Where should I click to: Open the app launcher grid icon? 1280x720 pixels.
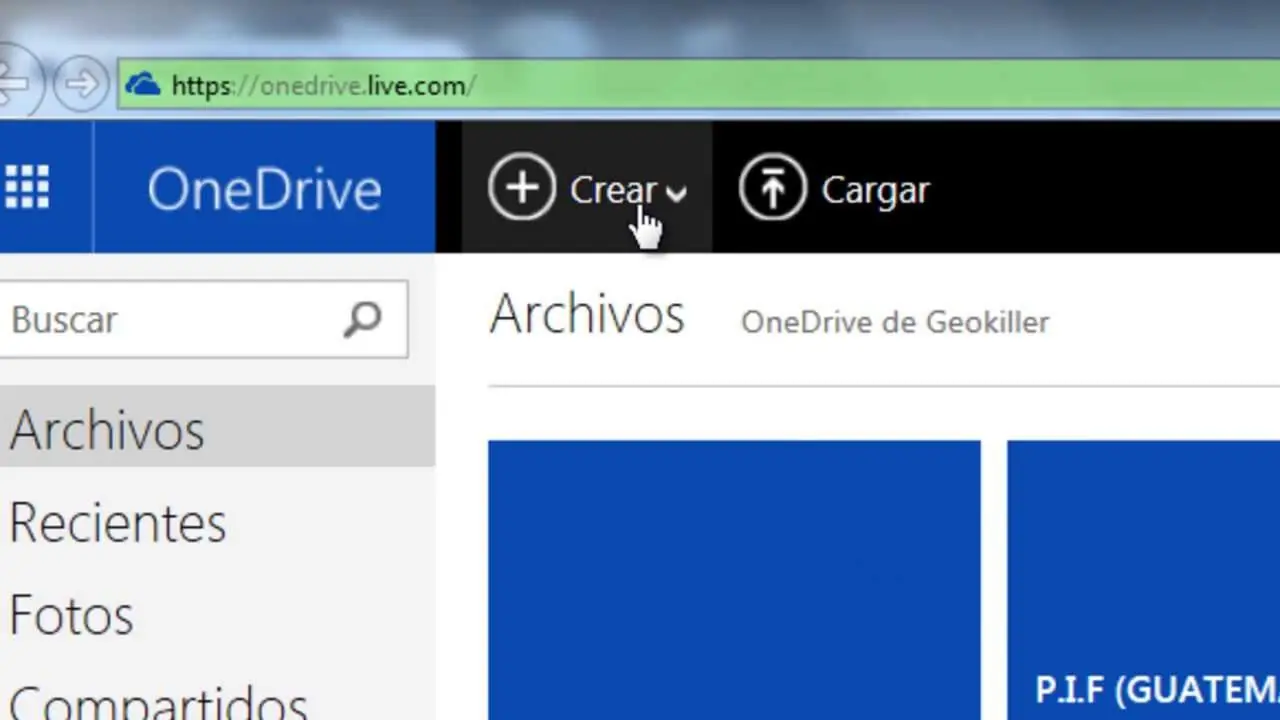27,187
